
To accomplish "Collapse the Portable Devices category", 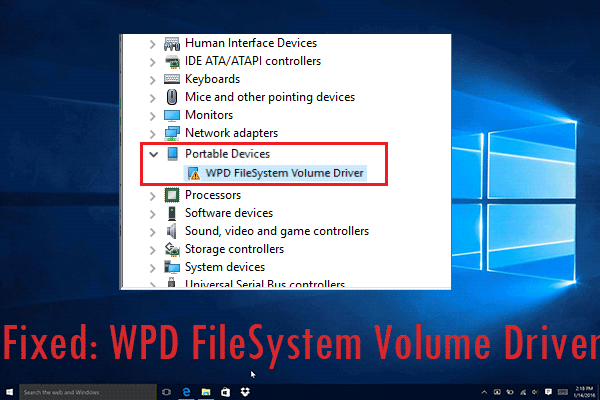I will [152, 155].
